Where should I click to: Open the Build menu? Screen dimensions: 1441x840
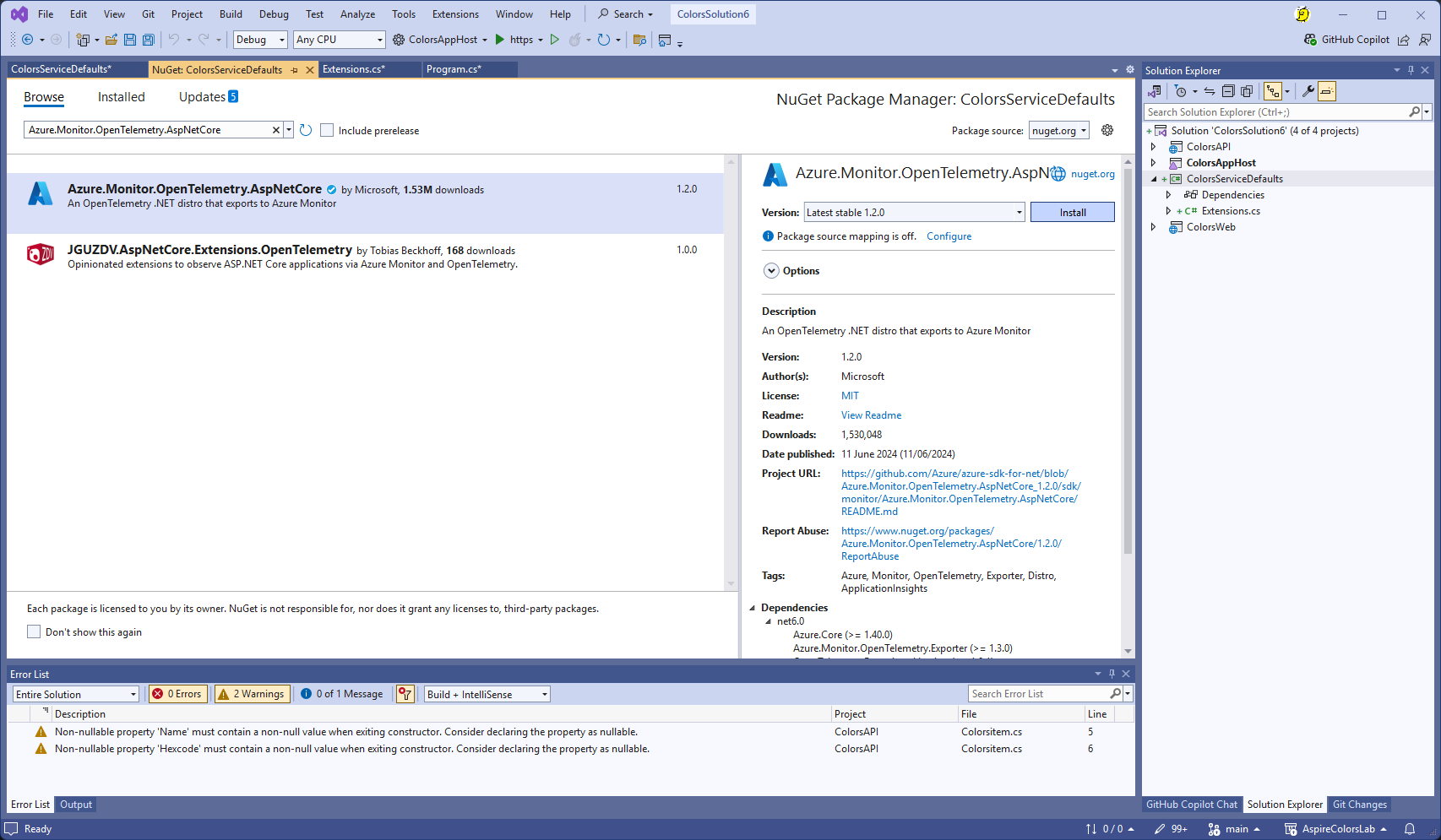coord(231,14)
